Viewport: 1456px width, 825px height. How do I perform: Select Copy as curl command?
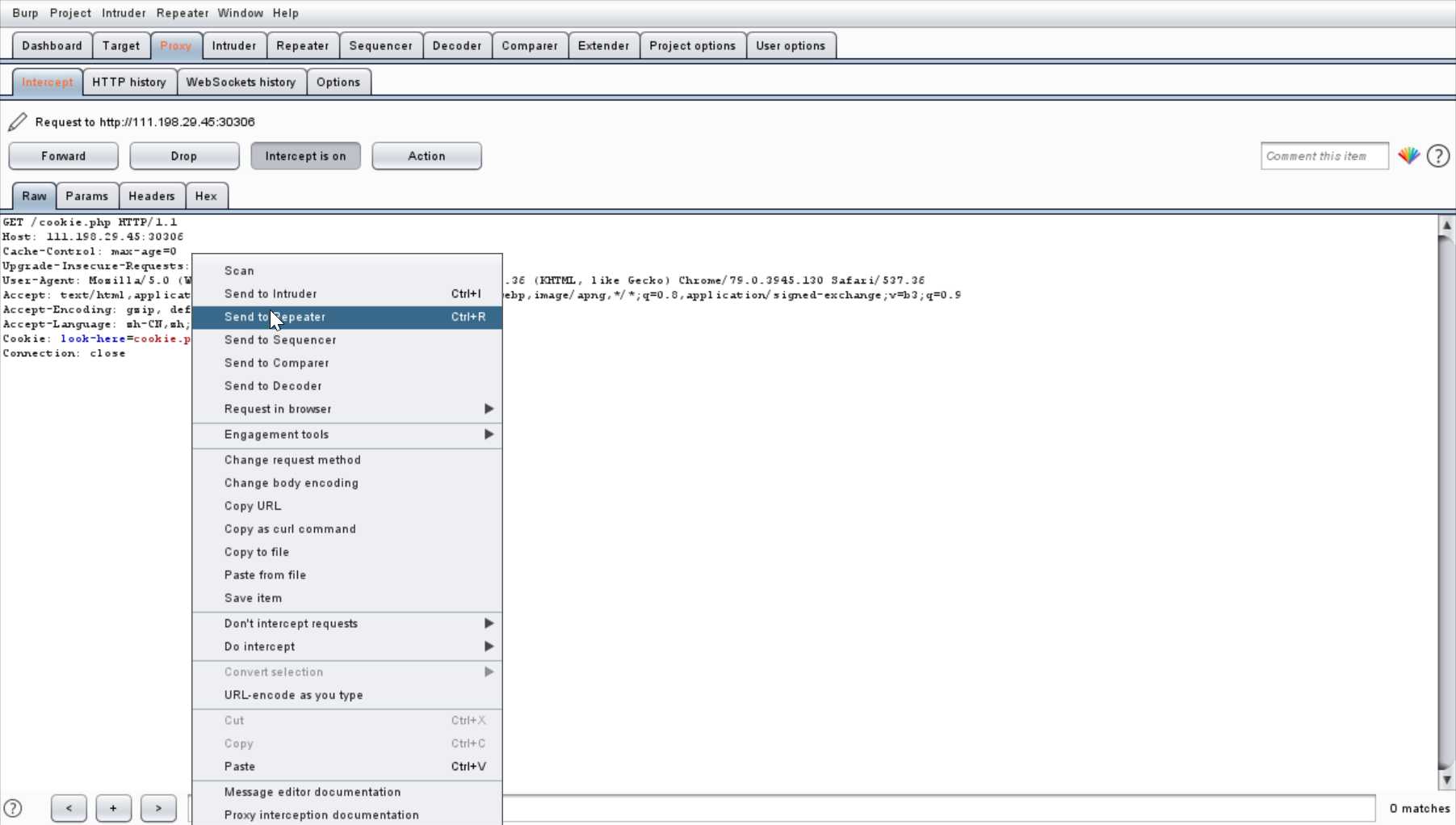coord(347,529)
